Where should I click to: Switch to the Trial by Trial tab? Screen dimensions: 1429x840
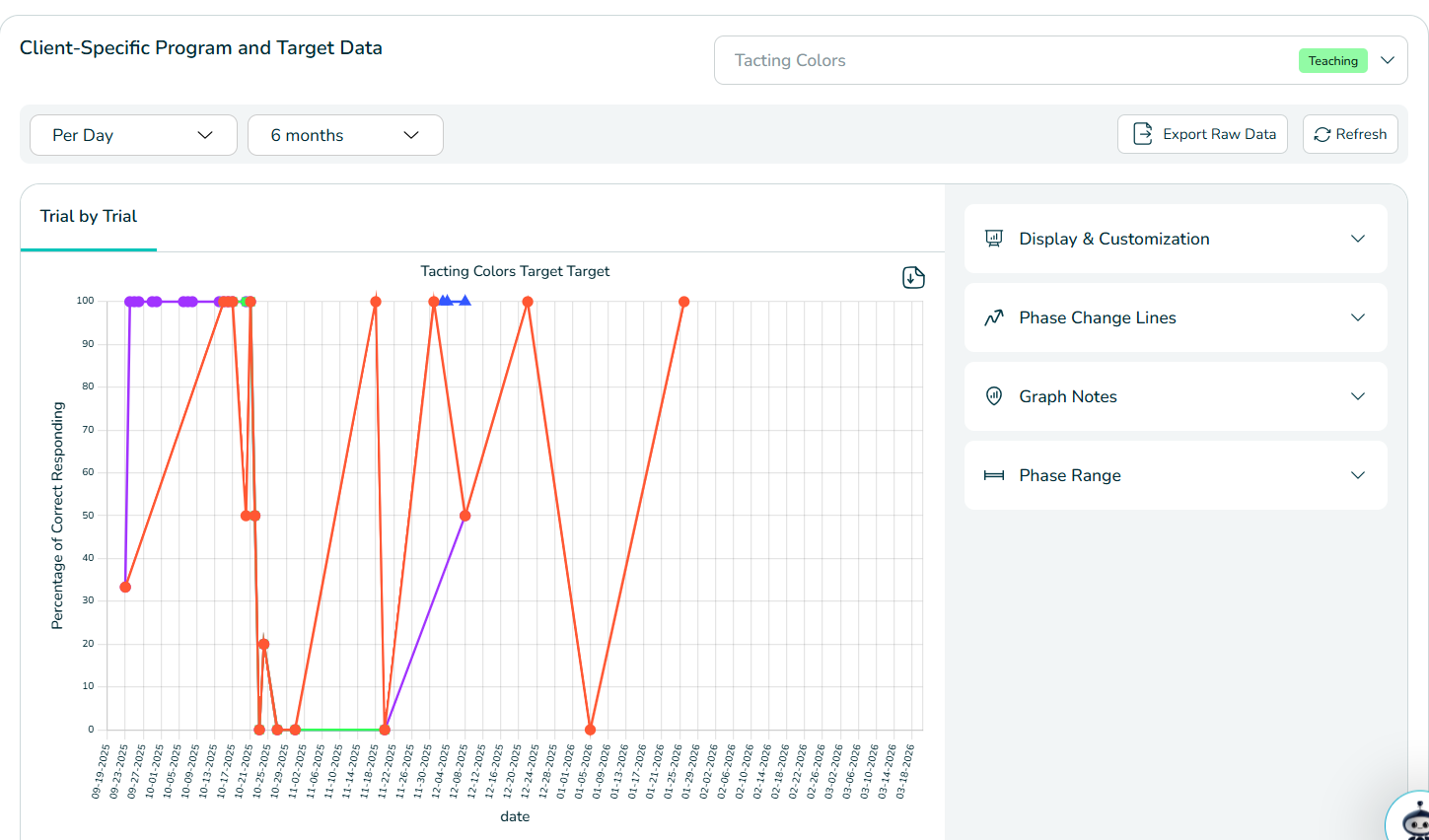(x=89, y=217)
